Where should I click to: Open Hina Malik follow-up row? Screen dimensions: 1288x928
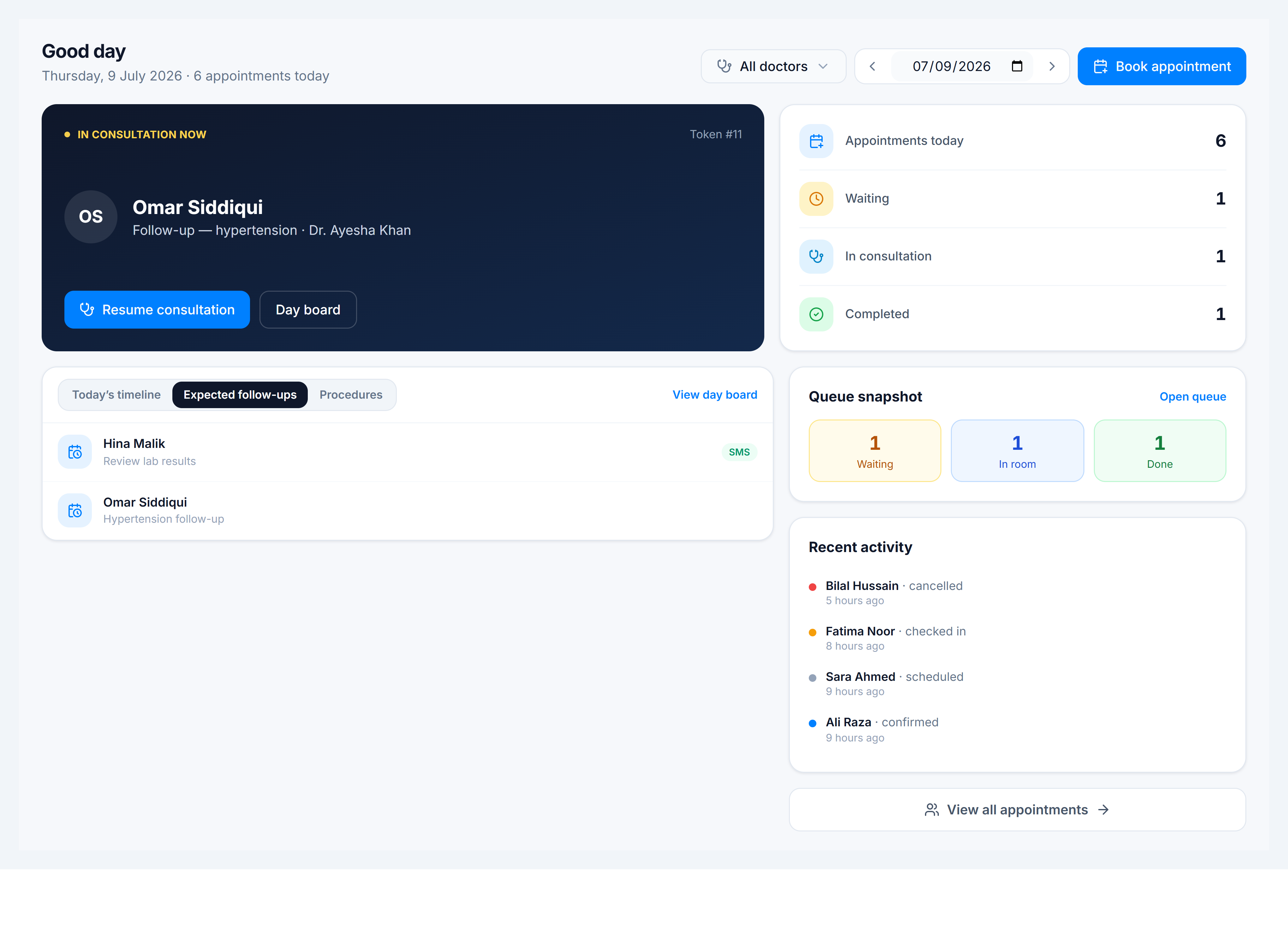[407, 452]
